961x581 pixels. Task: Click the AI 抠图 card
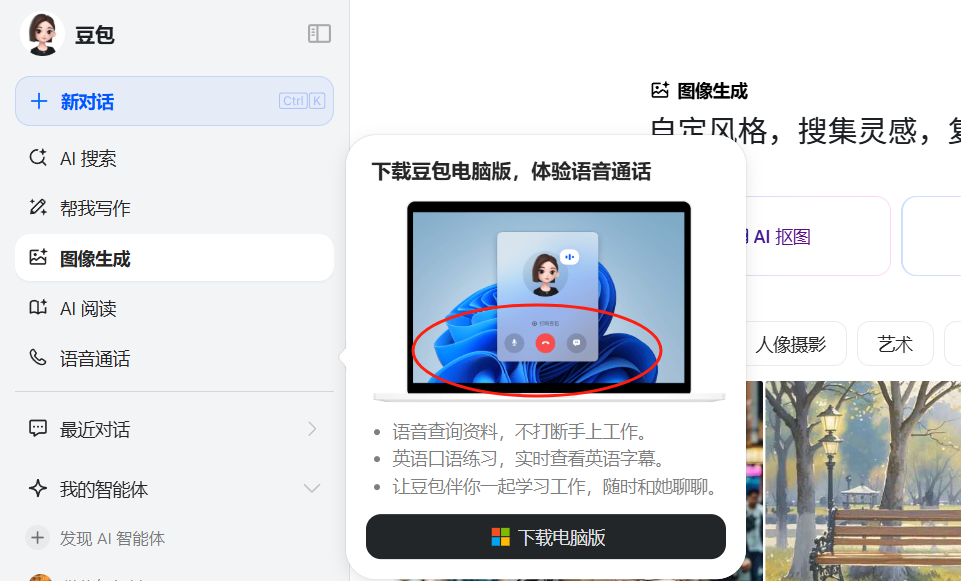point(818,236)
